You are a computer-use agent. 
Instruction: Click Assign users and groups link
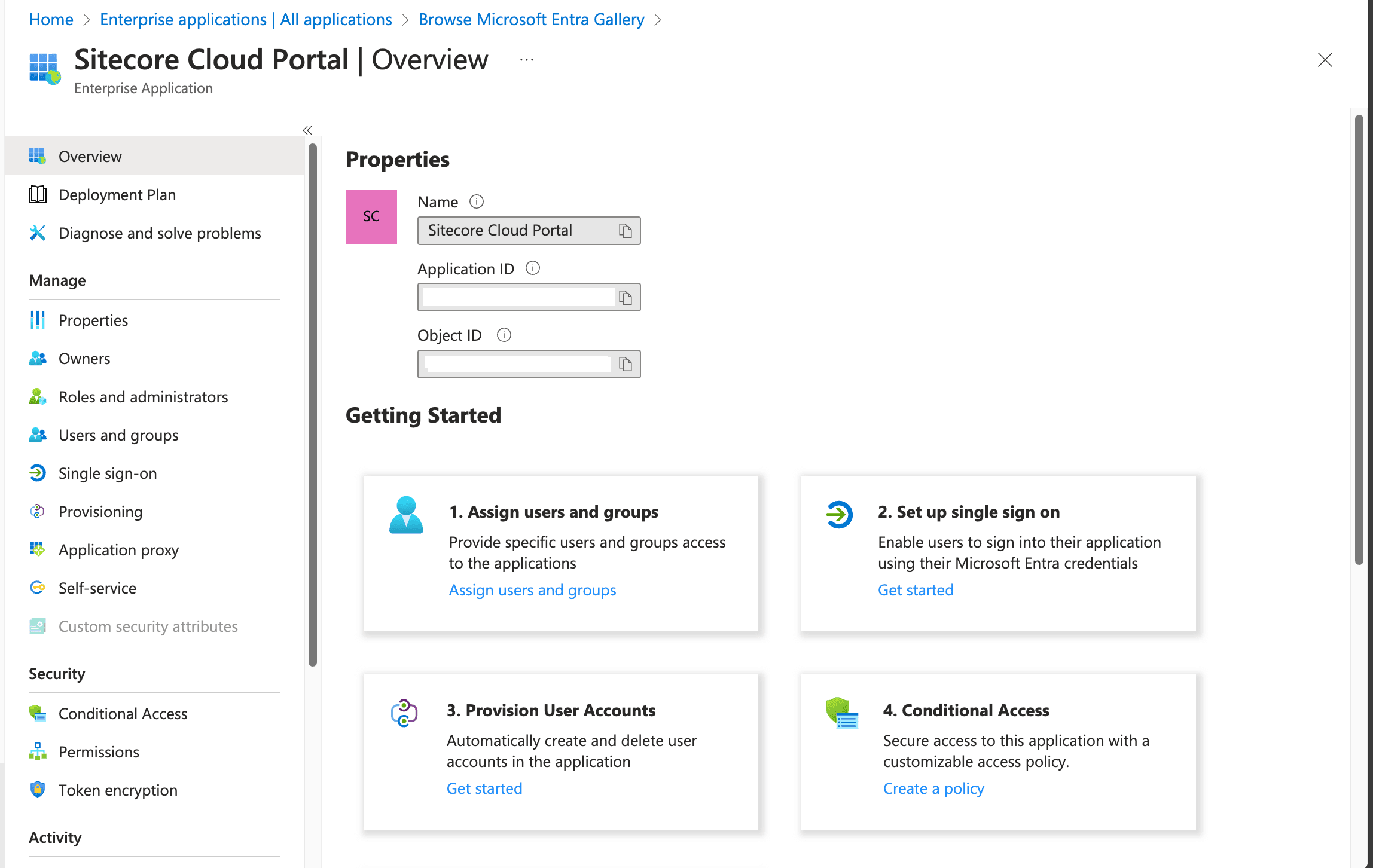point(532,590)
